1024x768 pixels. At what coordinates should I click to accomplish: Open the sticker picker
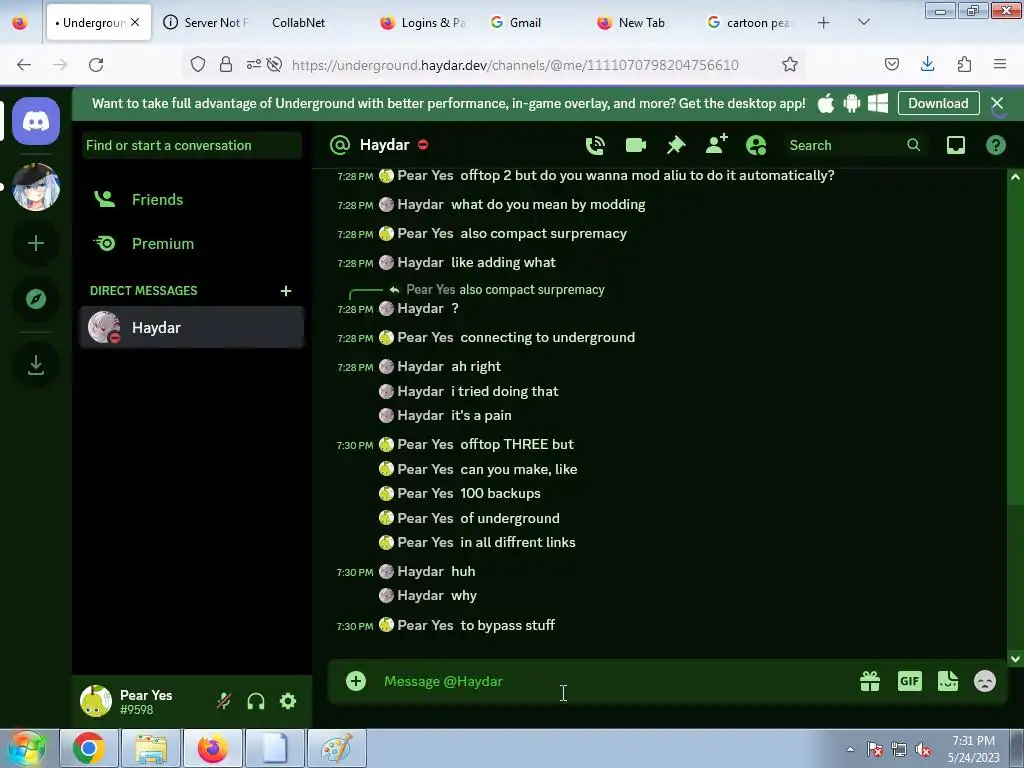(x=948, y=681)
